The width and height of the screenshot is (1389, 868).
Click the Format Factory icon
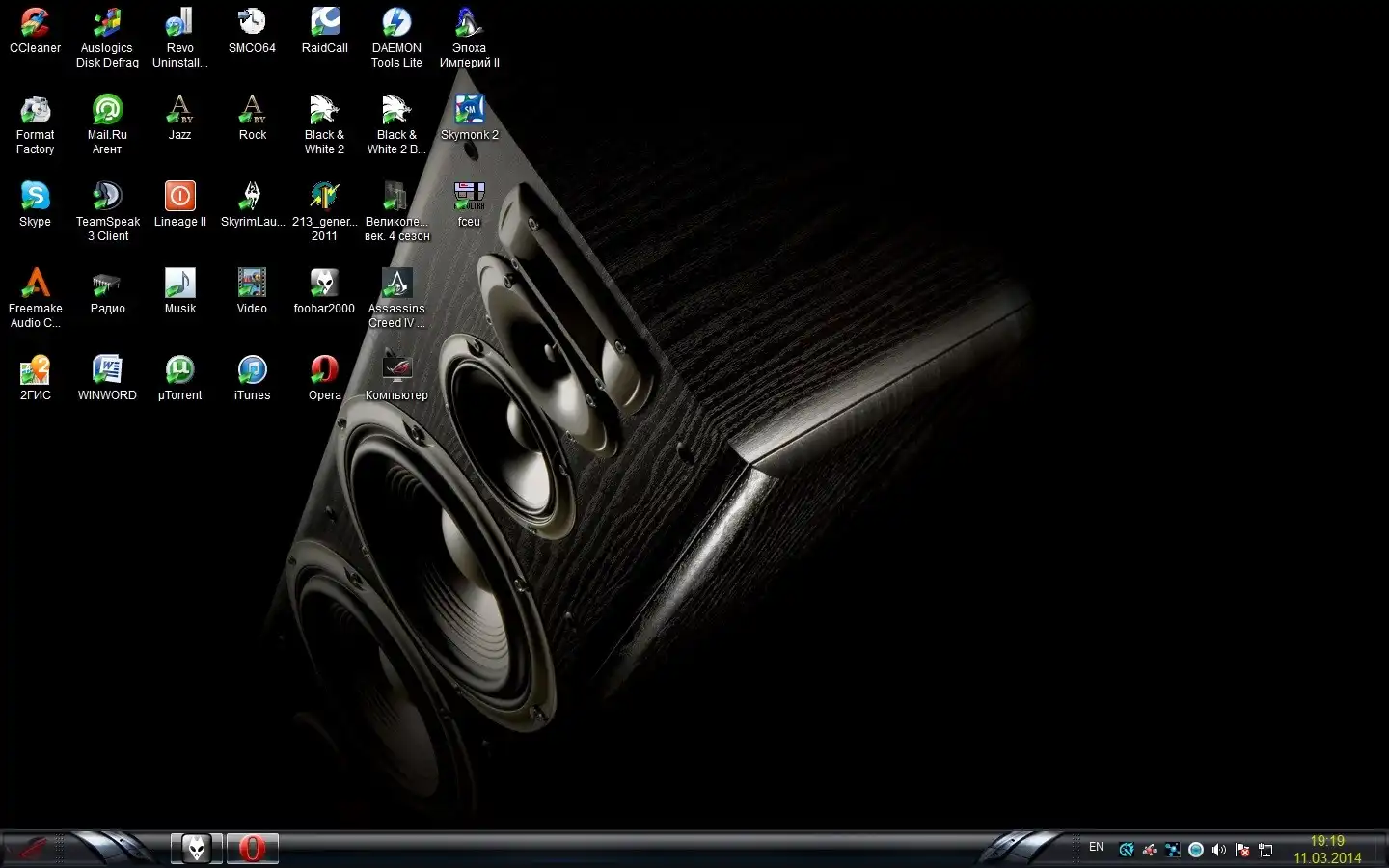(35, 110)
